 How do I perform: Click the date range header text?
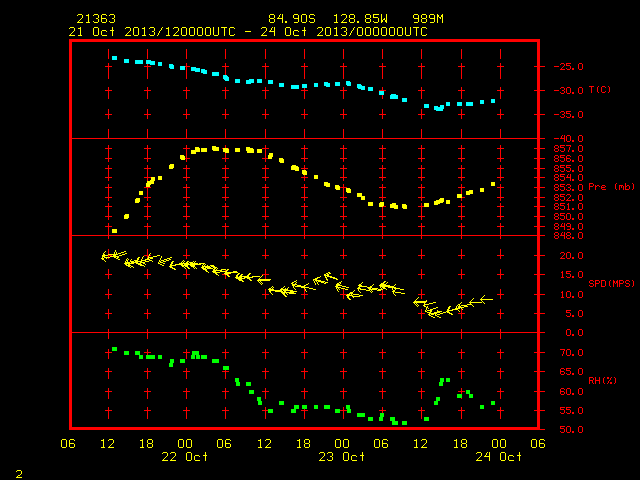click(248, 32)
